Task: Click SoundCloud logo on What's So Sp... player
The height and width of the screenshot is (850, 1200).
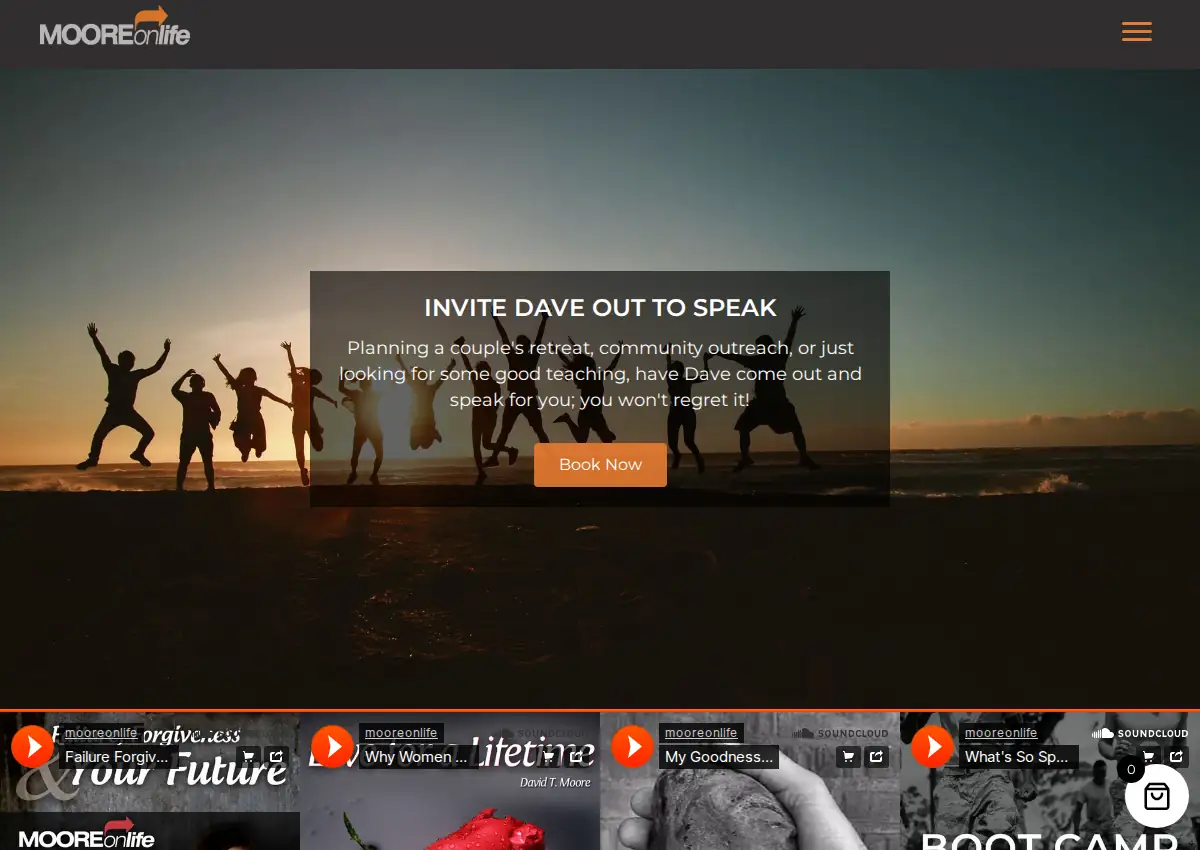Action: point(1140,733)
